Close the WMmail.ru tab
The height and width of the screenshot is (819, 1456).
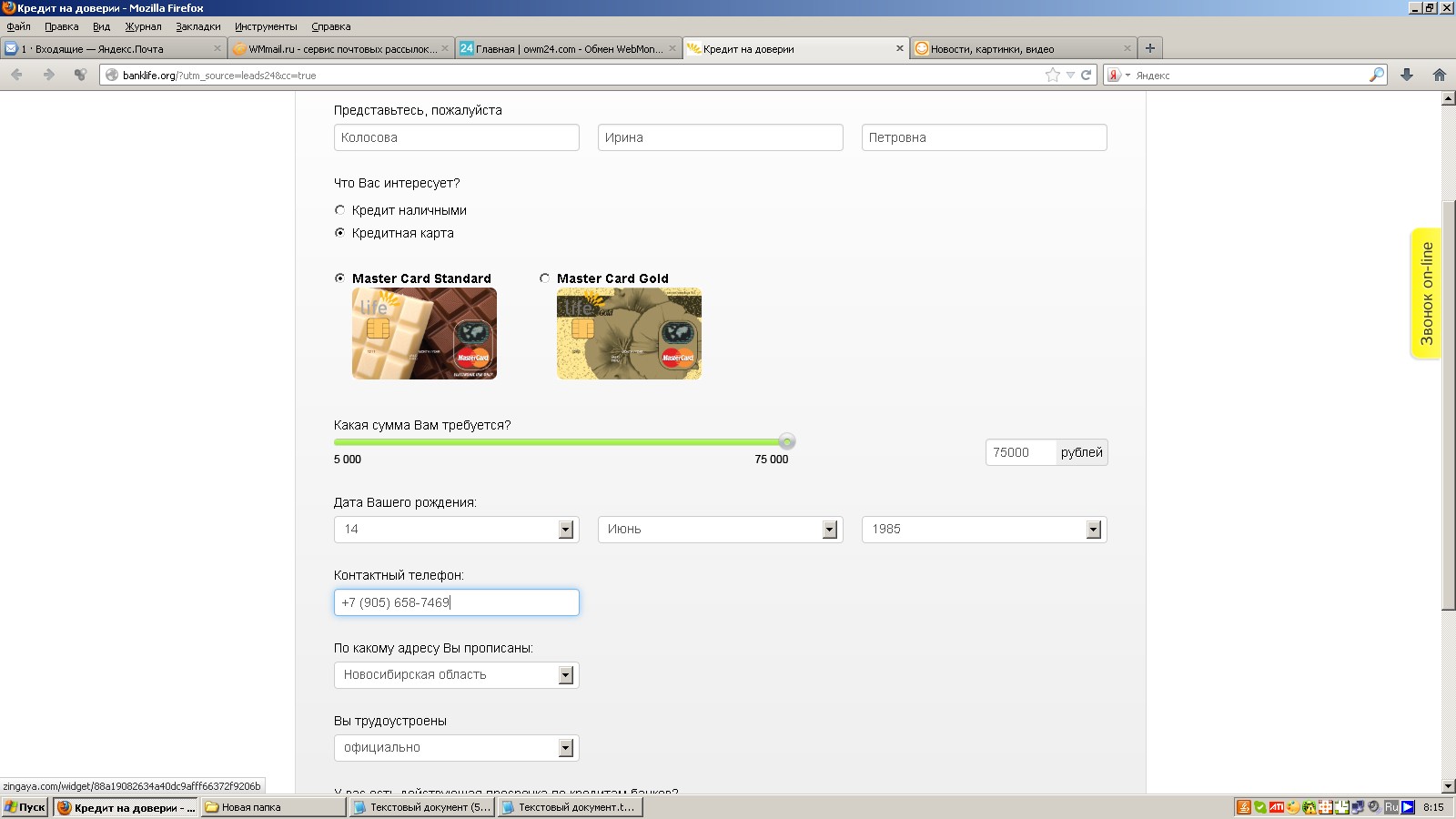coord(445,48)
